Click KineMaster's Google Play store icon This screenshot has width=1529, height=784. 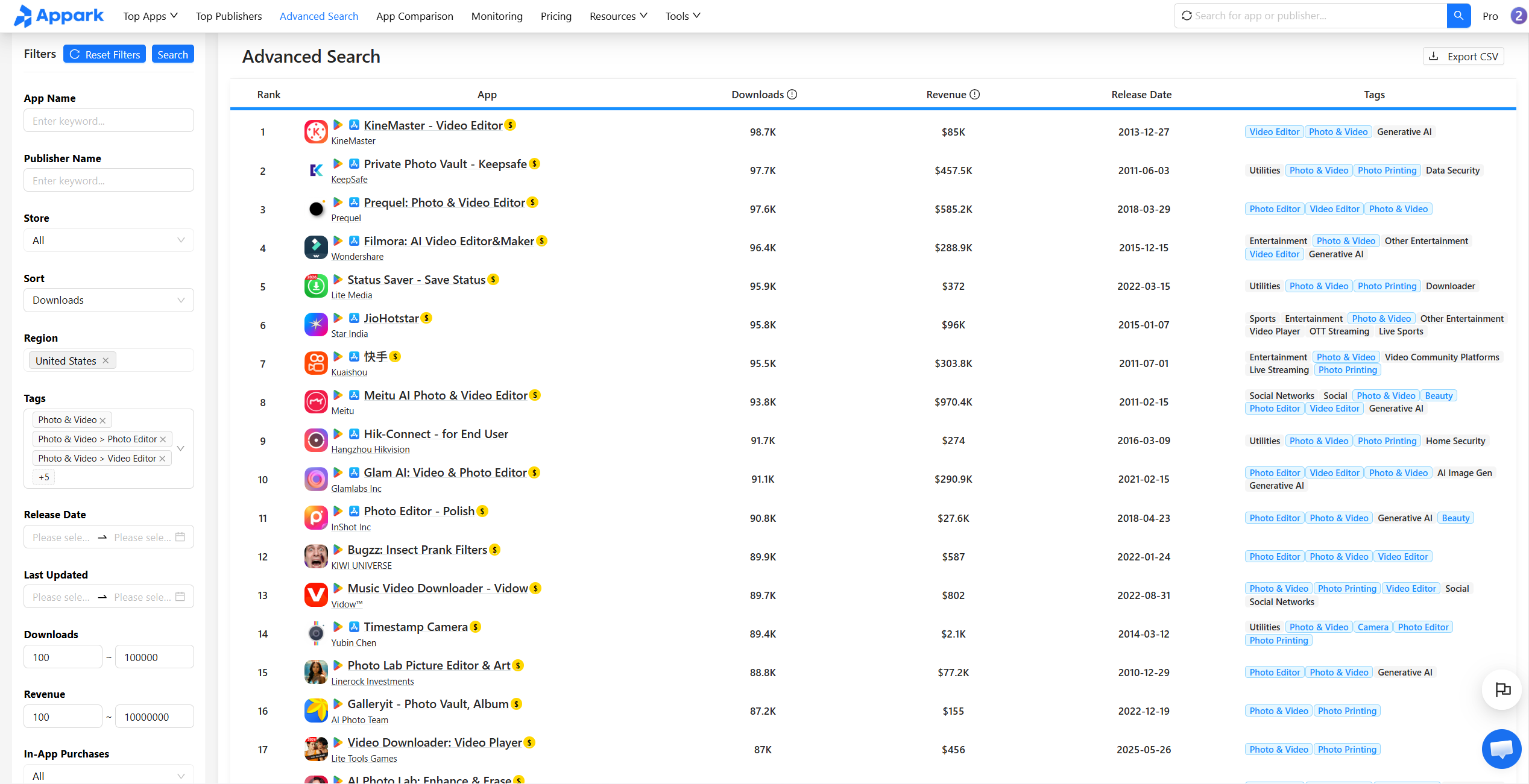tap(338, 125)
